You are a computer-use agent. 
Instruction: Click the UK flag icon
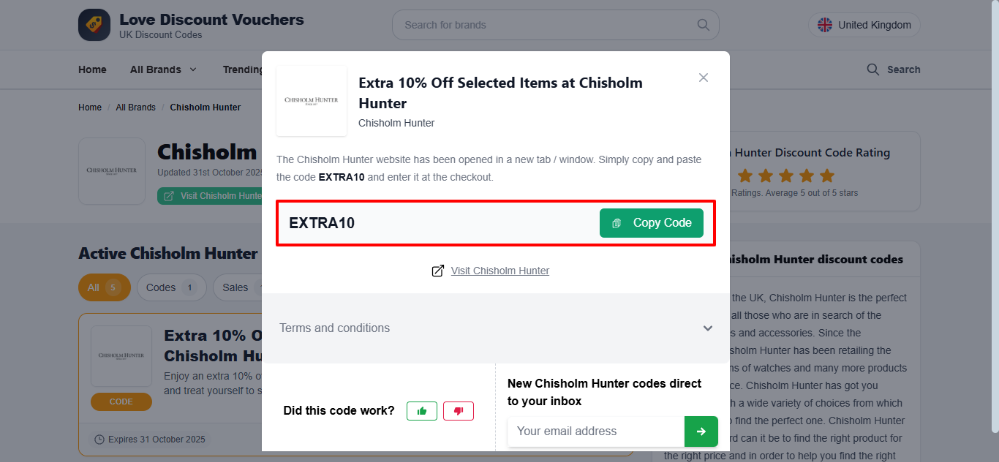pyautogui.click(x=825, y=25)
